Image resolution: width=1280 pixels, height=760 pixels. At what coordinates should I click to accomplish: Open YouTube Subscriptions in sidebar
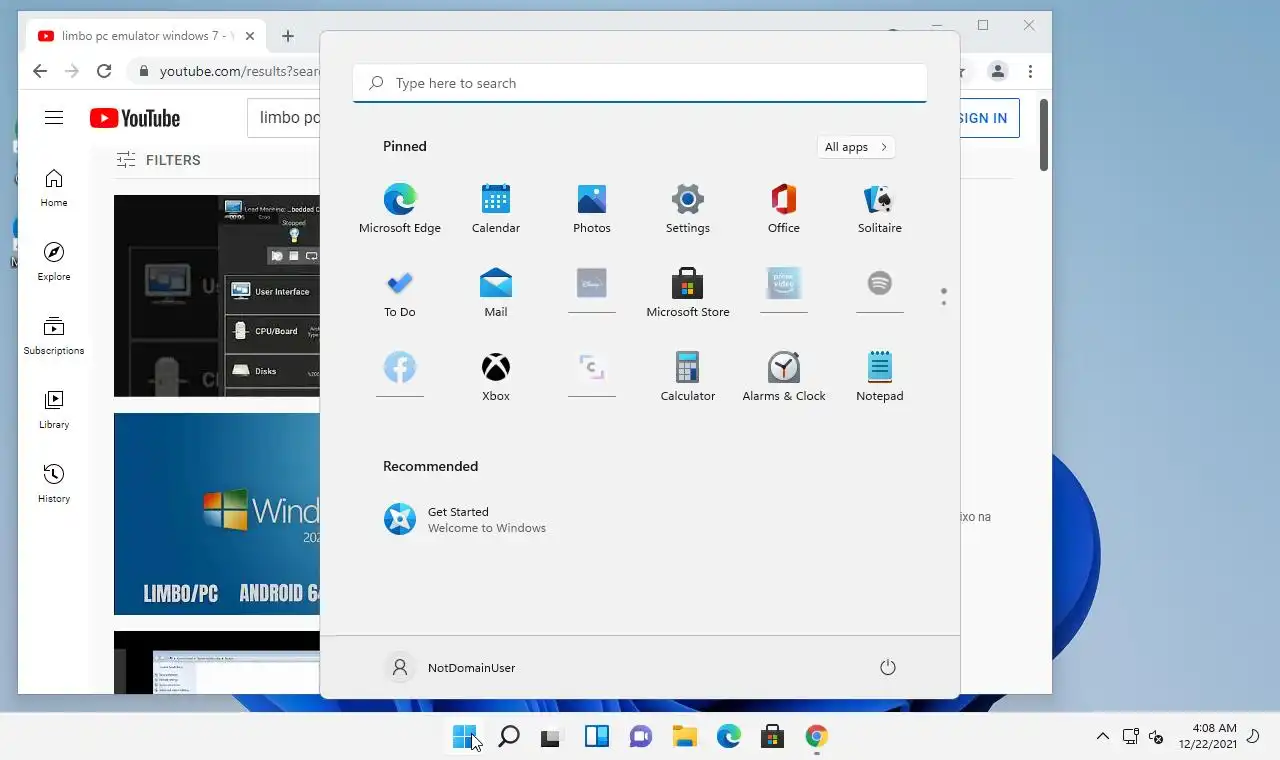coord(54,336)
